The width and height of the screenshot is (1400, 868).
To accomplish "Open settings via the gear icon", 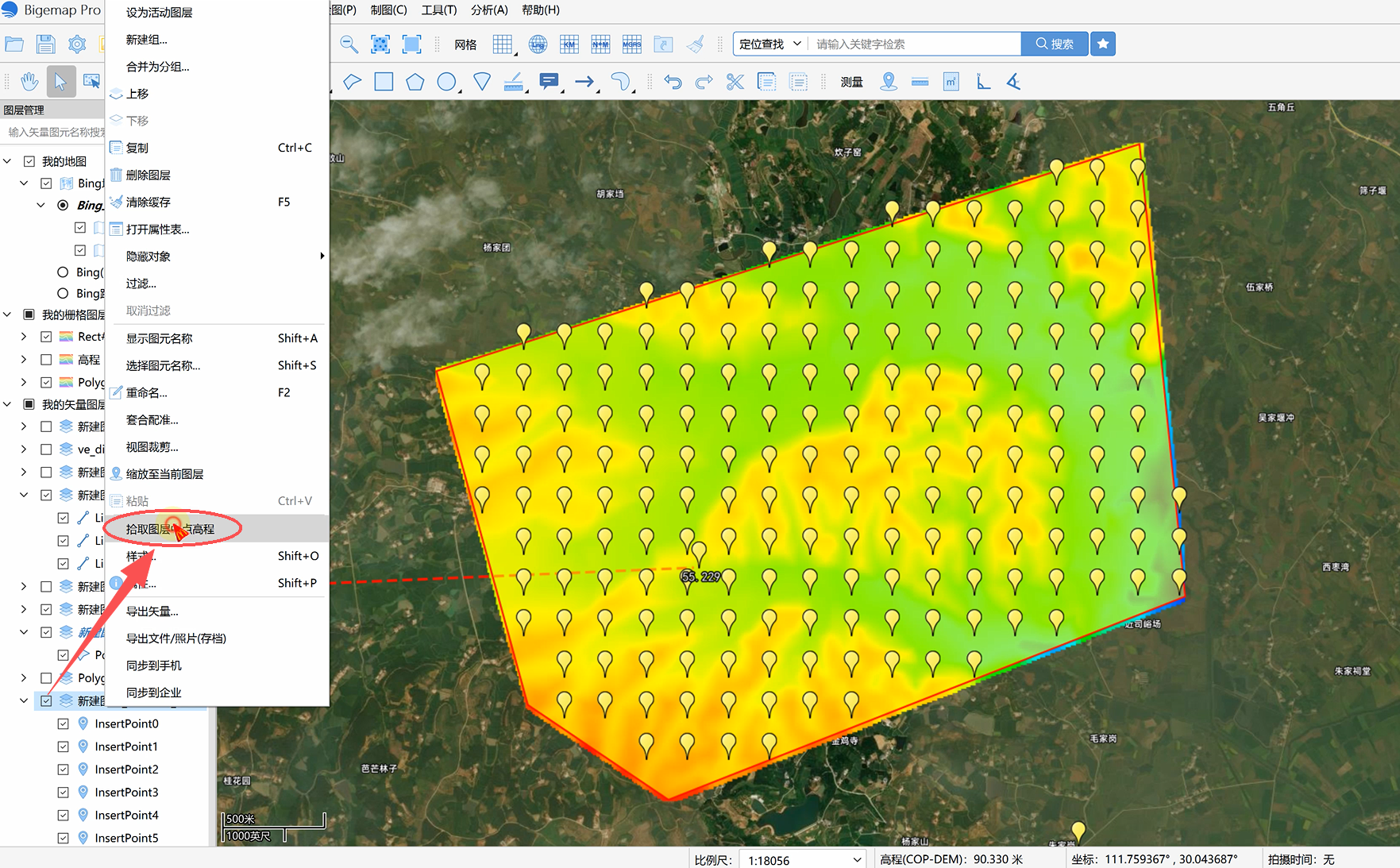I will pos(77,44).
